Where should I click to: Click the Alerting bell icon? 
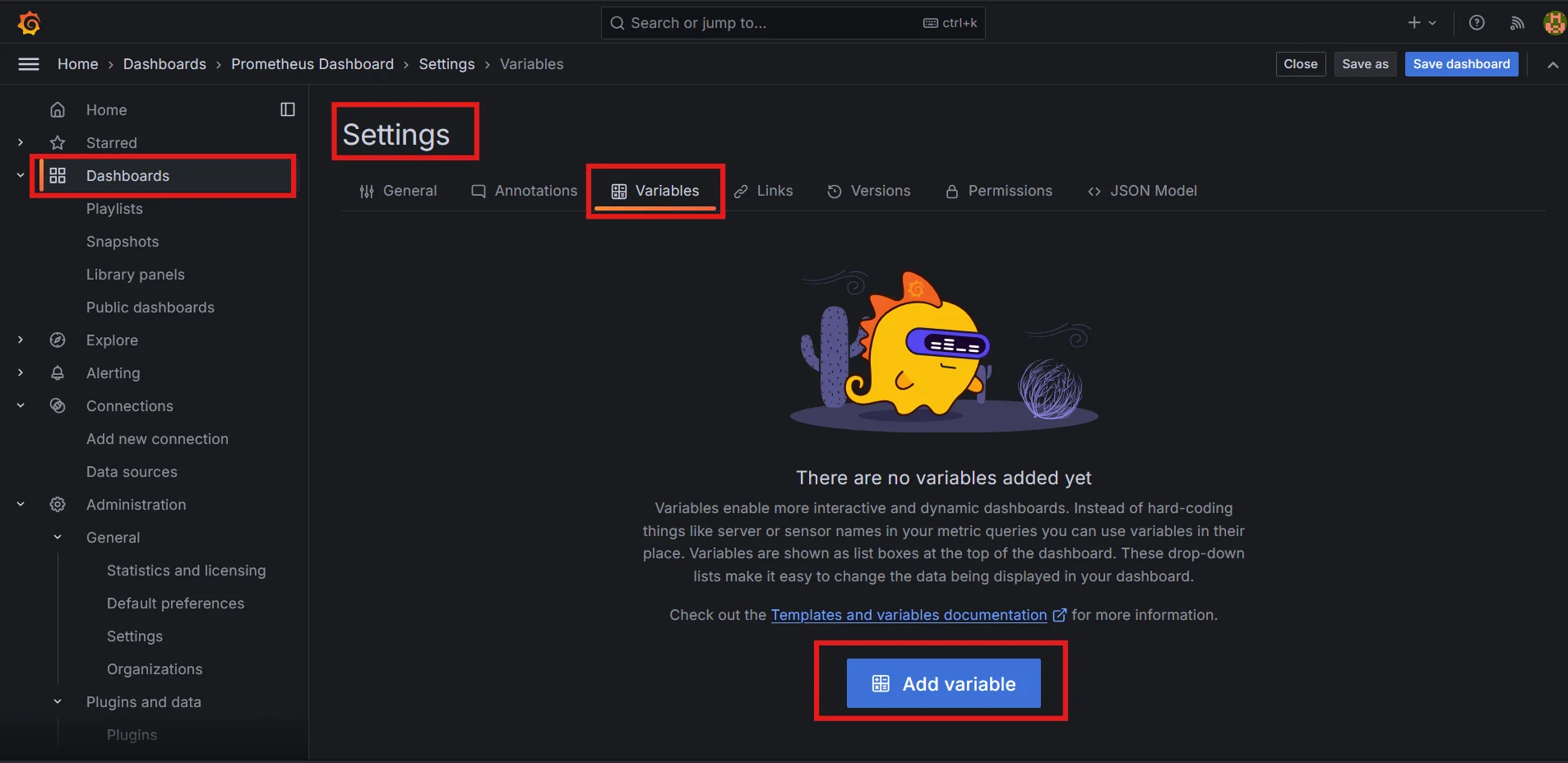tap(58, 372)
